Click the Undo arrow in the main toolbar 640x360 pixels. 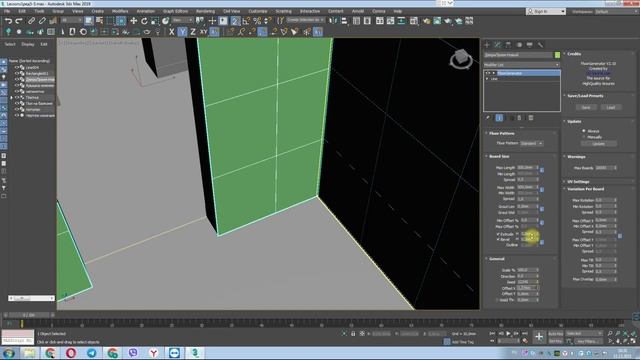click(x=8, y=21)
